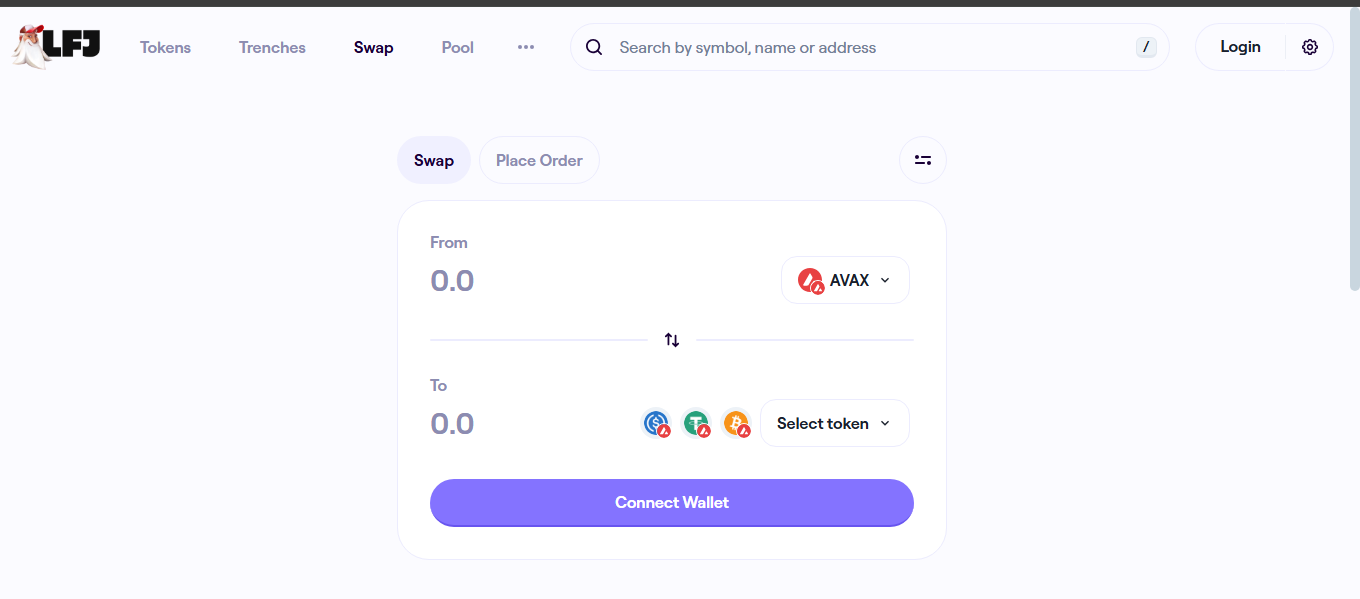Expand the Select token dropdown
Viewport: 1360px width, 599px height.
(x=835, y=423)
